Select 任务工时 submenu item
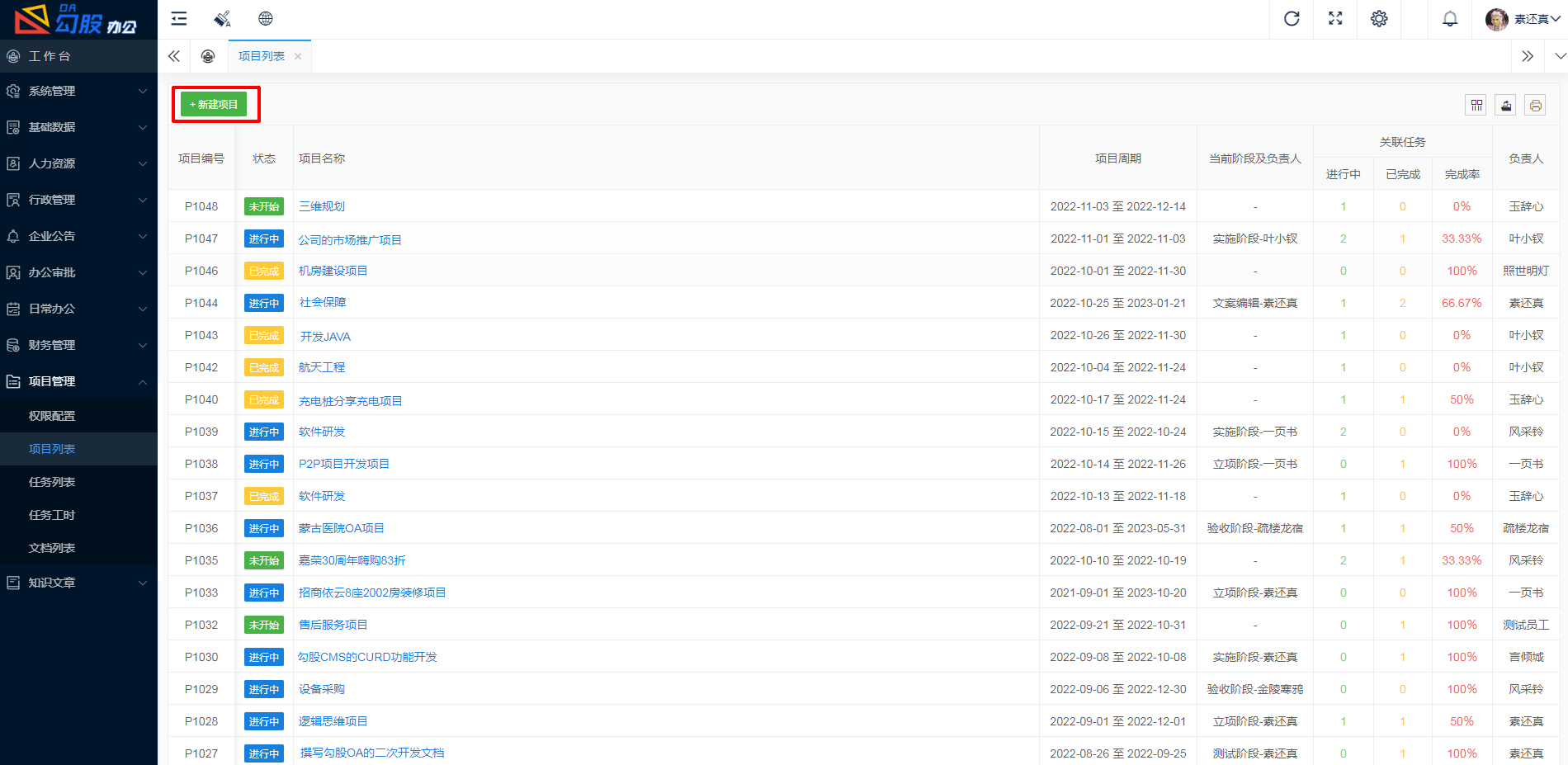1568x765 pixels. (78, 515)
